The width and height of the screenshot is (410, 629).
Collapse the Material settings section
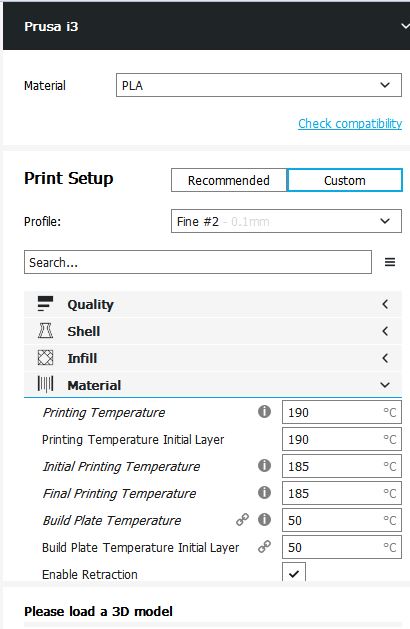tap(213, 385)
